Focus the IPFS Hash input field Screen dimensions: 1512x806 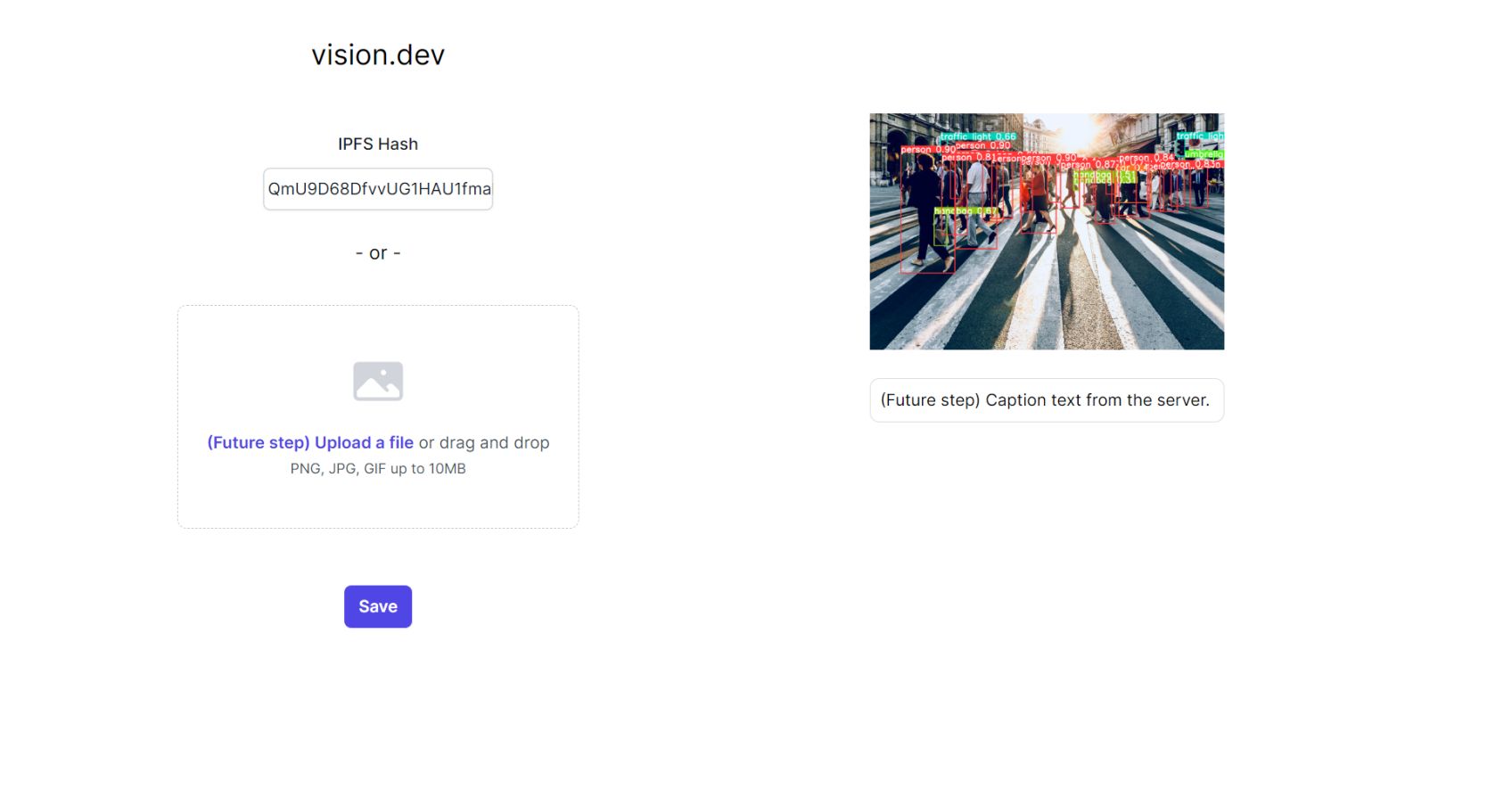coord(378,189)
